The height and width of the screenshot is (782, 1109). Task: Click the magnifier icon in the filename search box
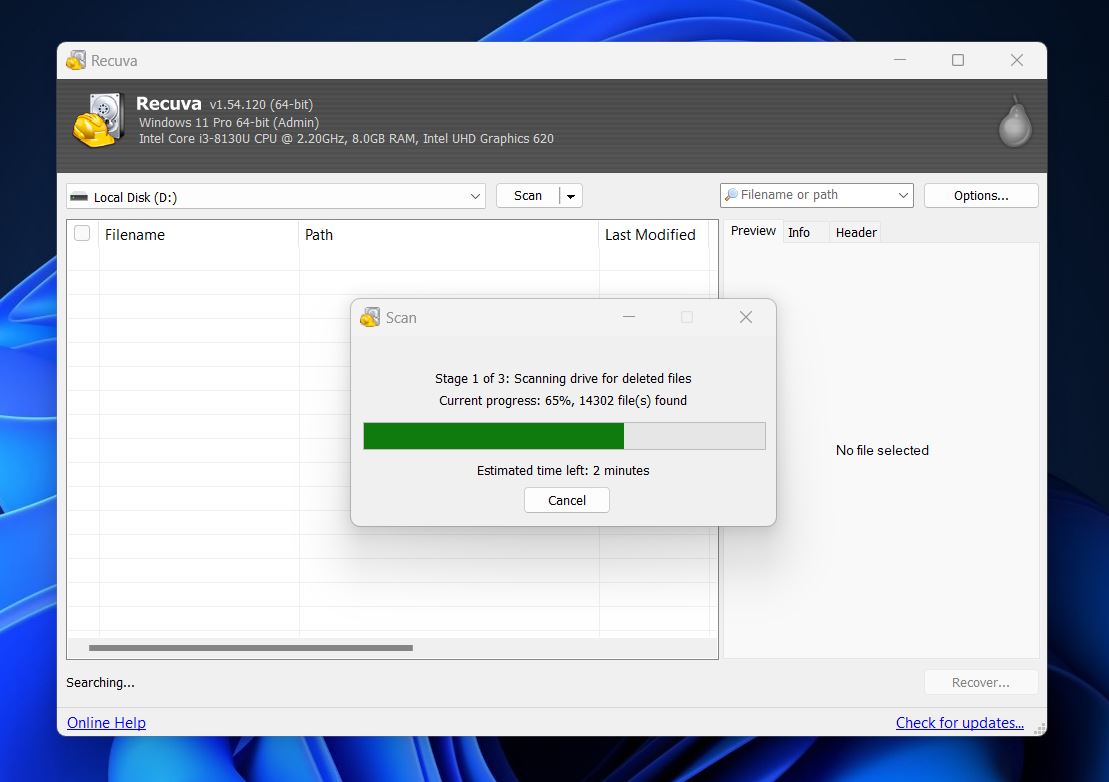point(731,194)
